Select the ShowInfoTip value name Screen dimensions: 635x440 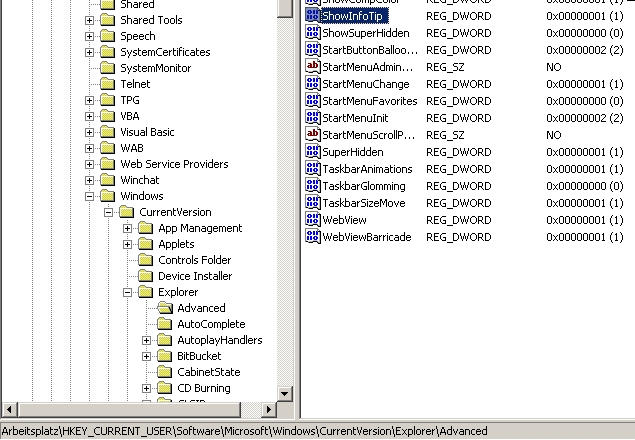[x=352, y=16]
